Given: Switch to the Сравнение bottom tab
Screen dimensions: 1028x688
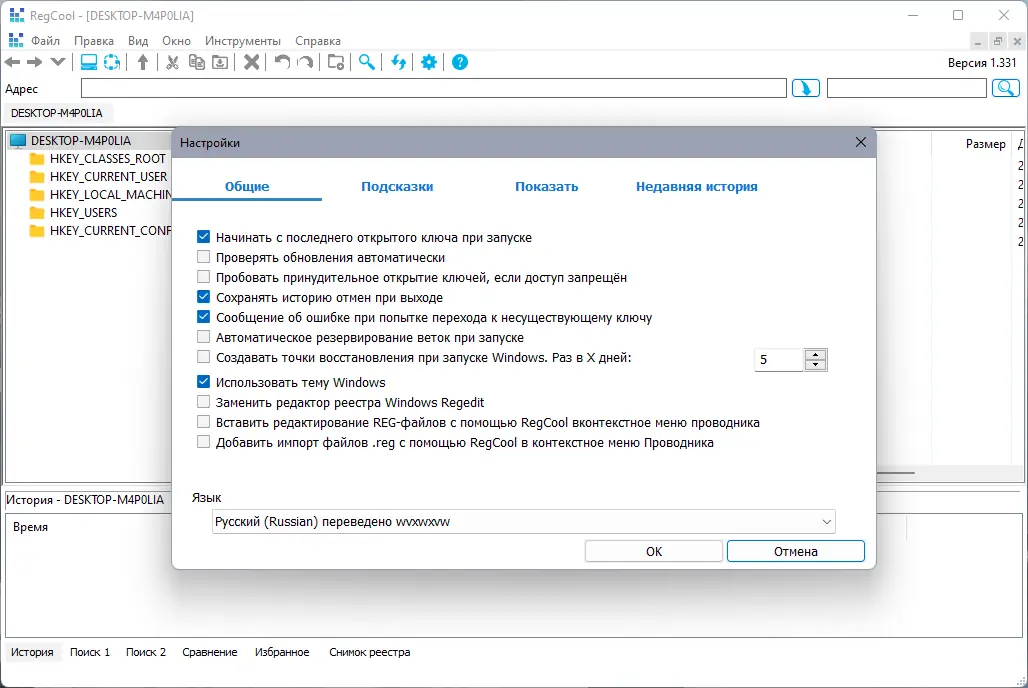Looking at the screenshot, I should point(210,652).
